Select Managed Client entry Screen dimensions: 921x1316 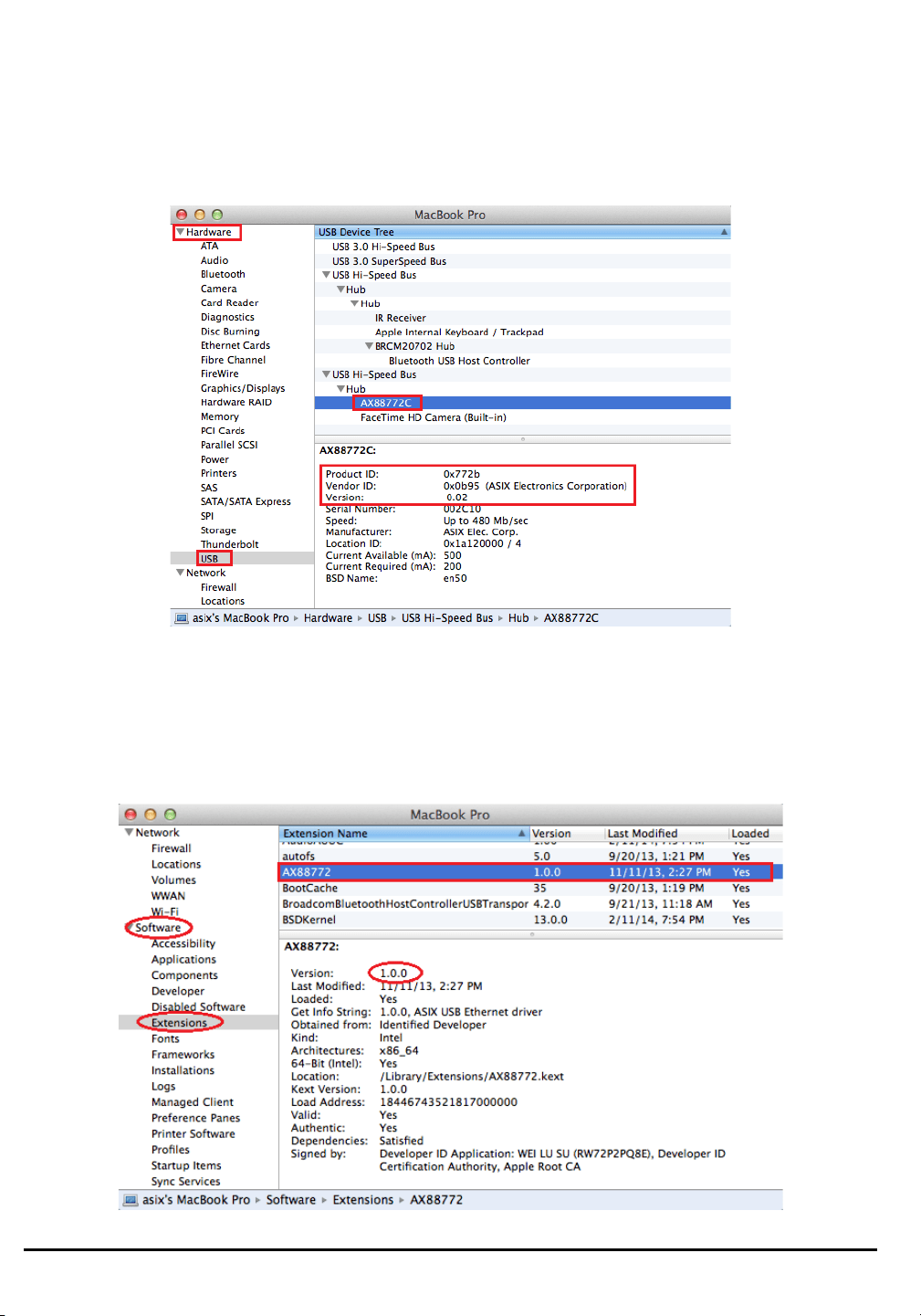192,1102
